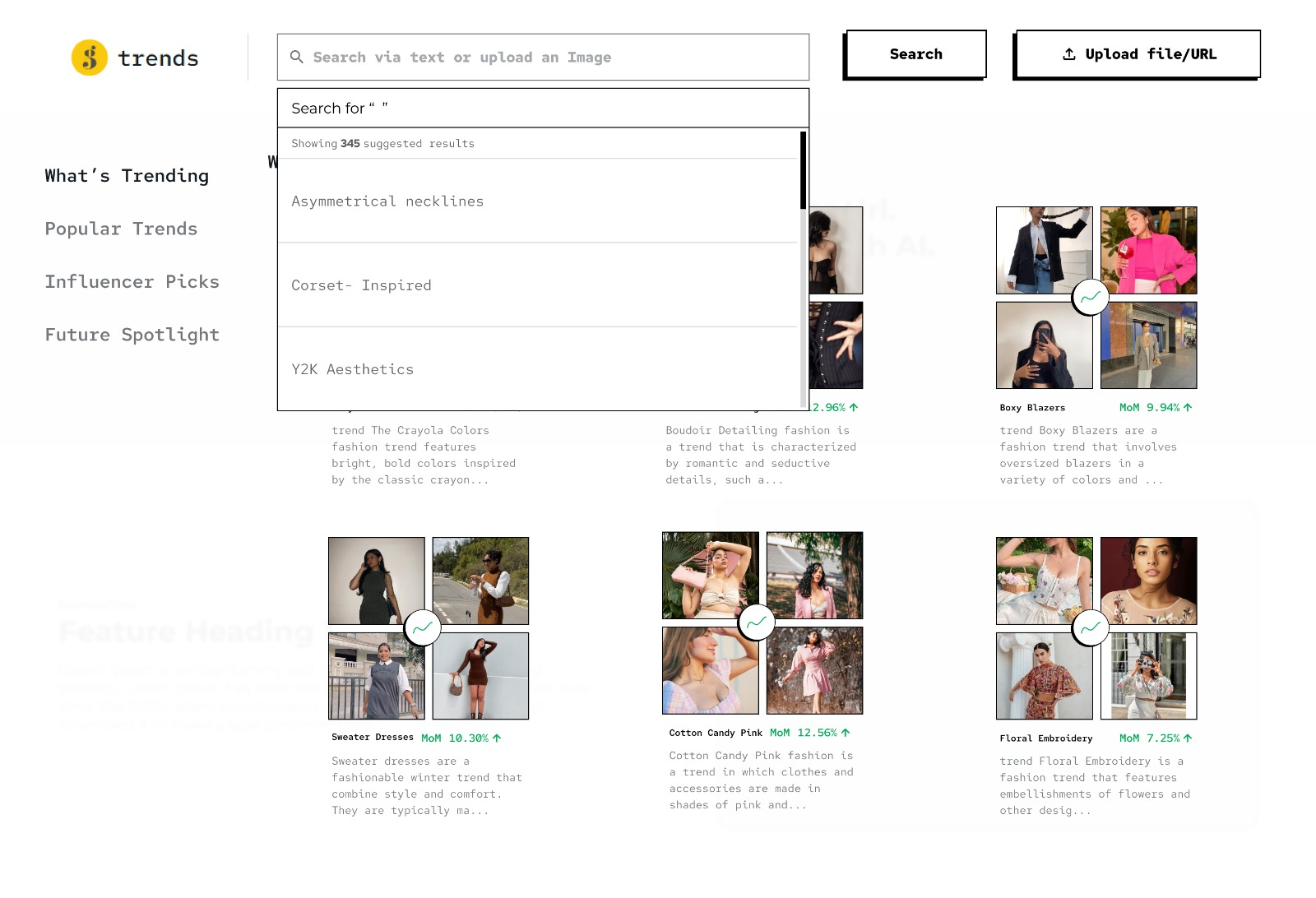This screenshot has height=898, width=1316.
Task: Pick the Corset- Inspired suggestion
Action: click(538, 285)
